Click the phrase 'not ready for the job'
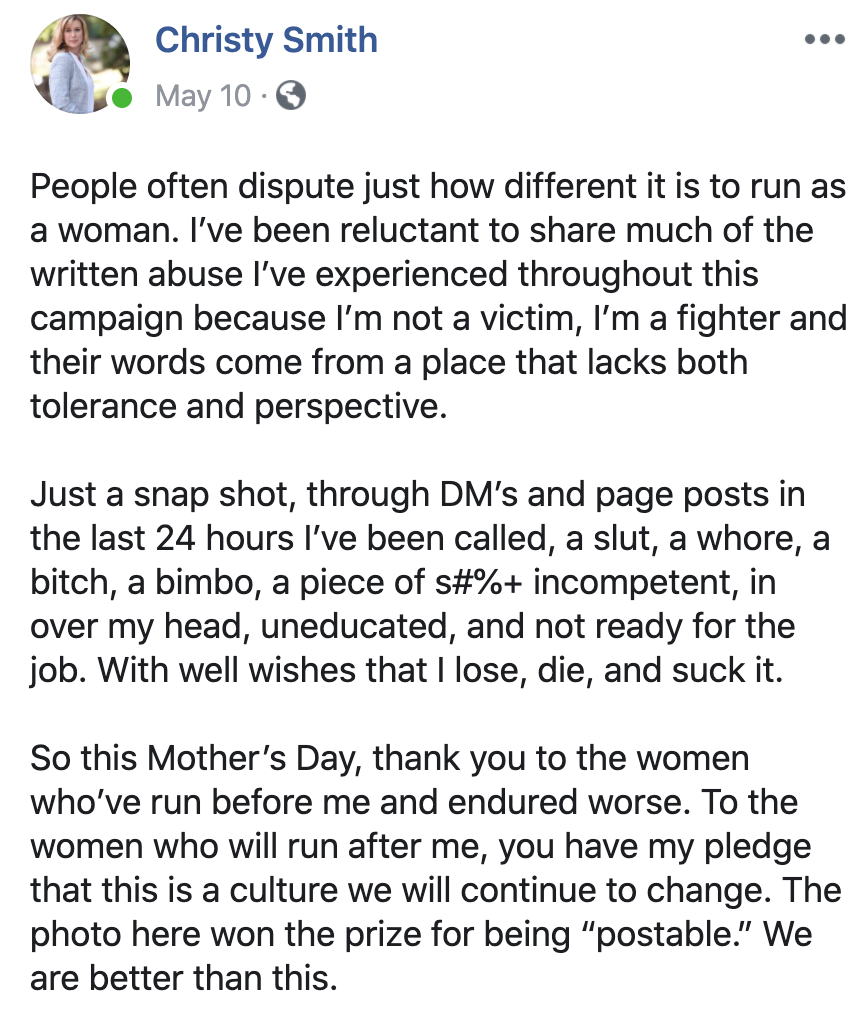860x1016 pixels. (412, 648)
